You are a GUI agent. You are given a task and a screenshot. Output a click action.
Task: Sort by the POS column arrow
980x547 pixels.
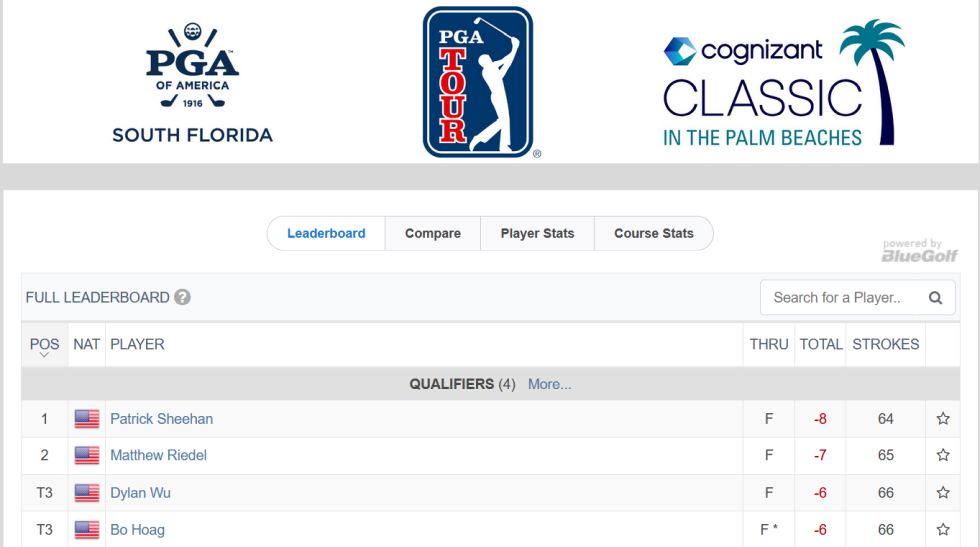(44, 354)
